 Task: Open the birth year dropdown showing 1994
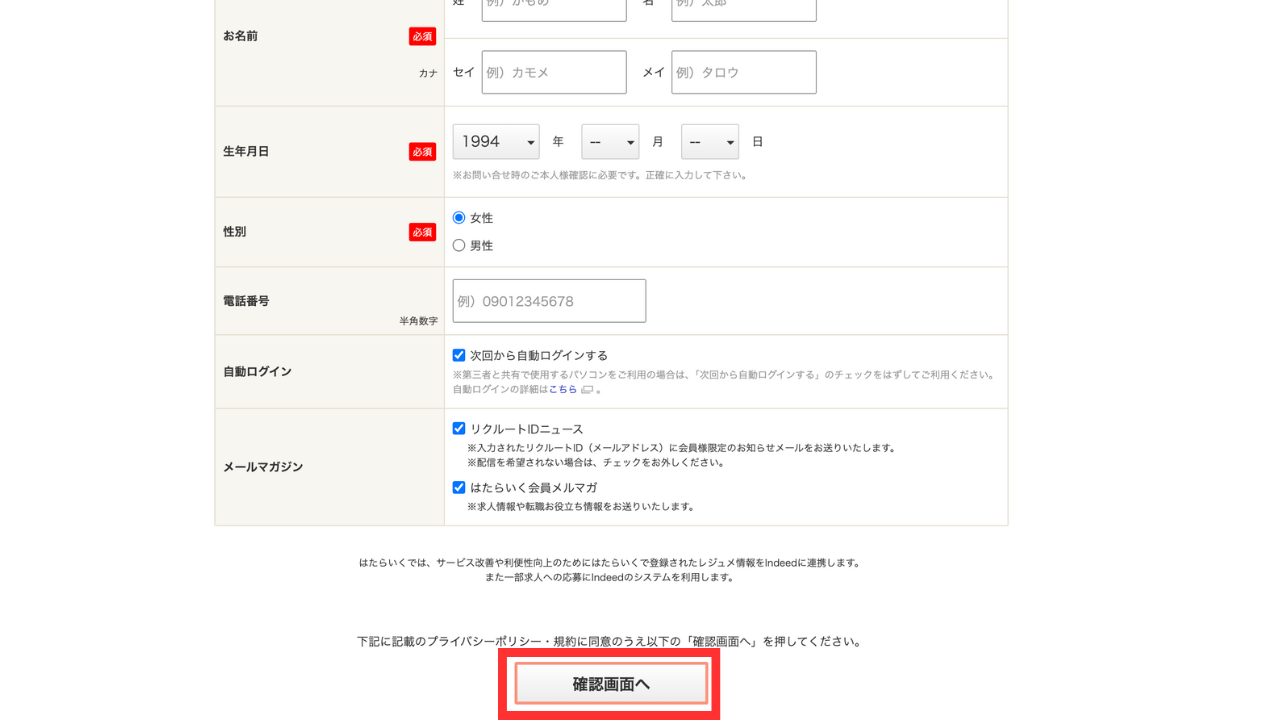[x=496, y=142]
